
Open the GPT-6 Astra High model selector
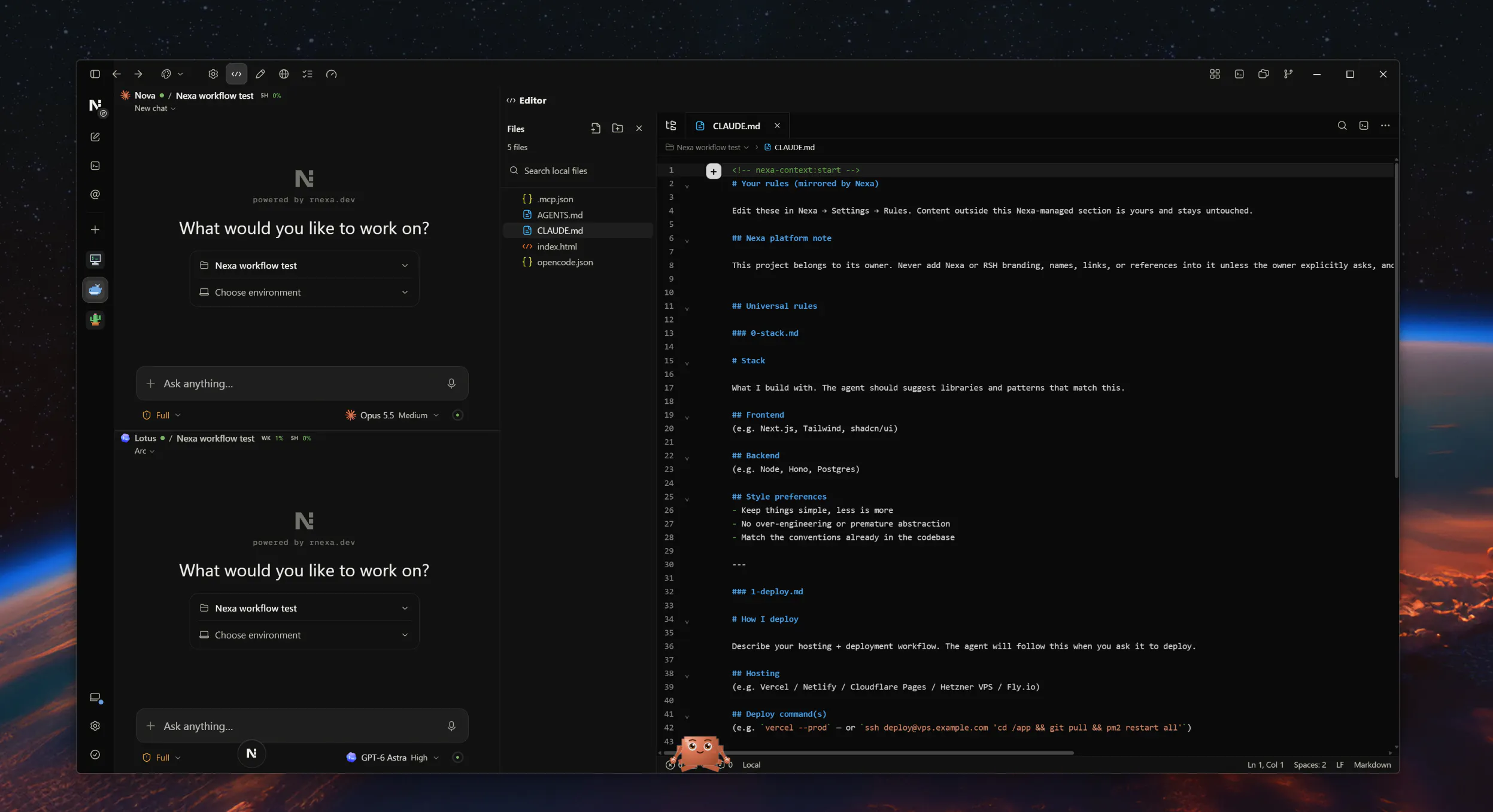coord(393,758)
